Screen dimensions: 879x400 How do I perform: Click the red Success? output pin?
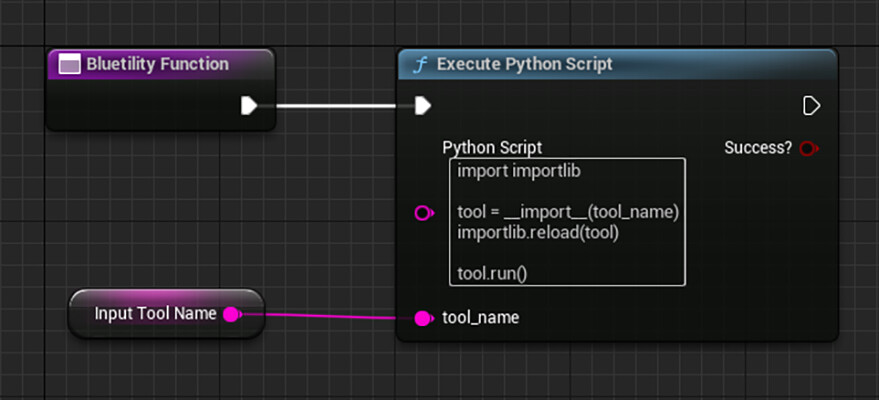click(x=808, y=148)
